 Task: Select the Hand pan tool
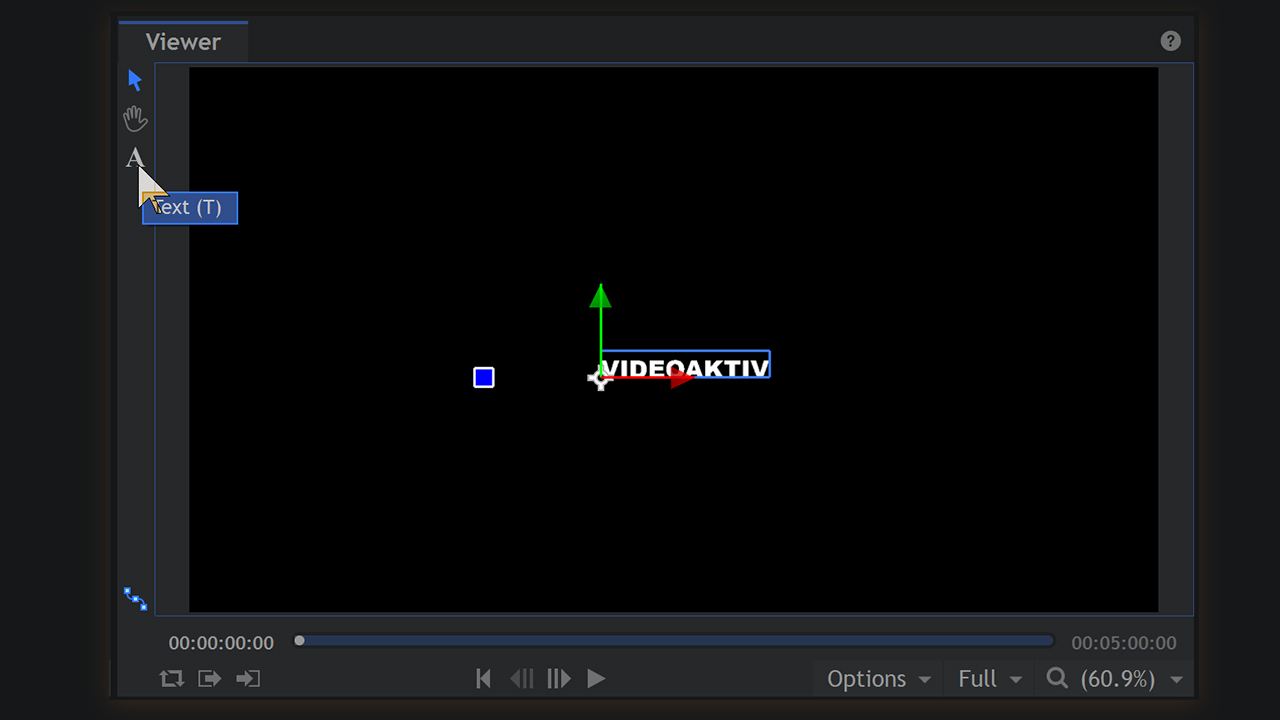(x=135, y=120)
